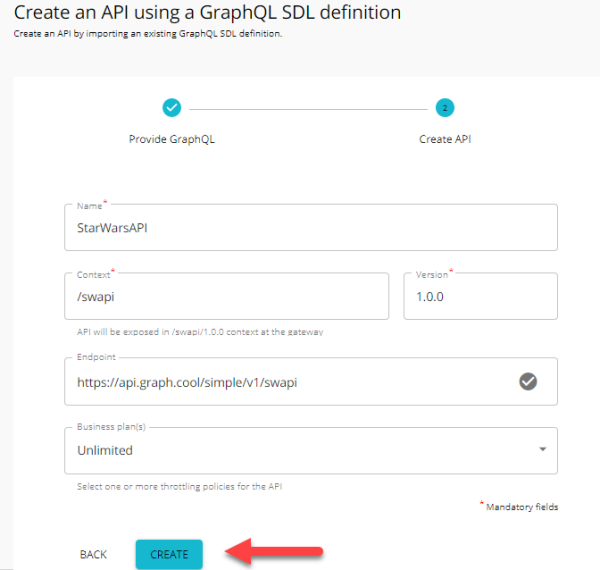The width and height of the screenshot is (600, 570).
Task: Click the red arrow pointing at Create
Action: pyautogui.click(x=274, y=550)
